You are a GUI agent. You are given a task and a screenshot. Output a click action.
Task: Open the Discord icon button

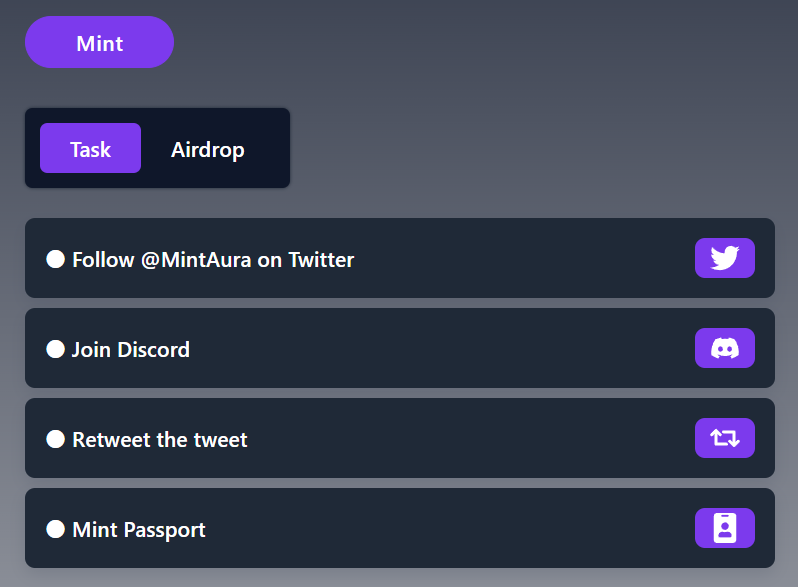tap(725, 348)
